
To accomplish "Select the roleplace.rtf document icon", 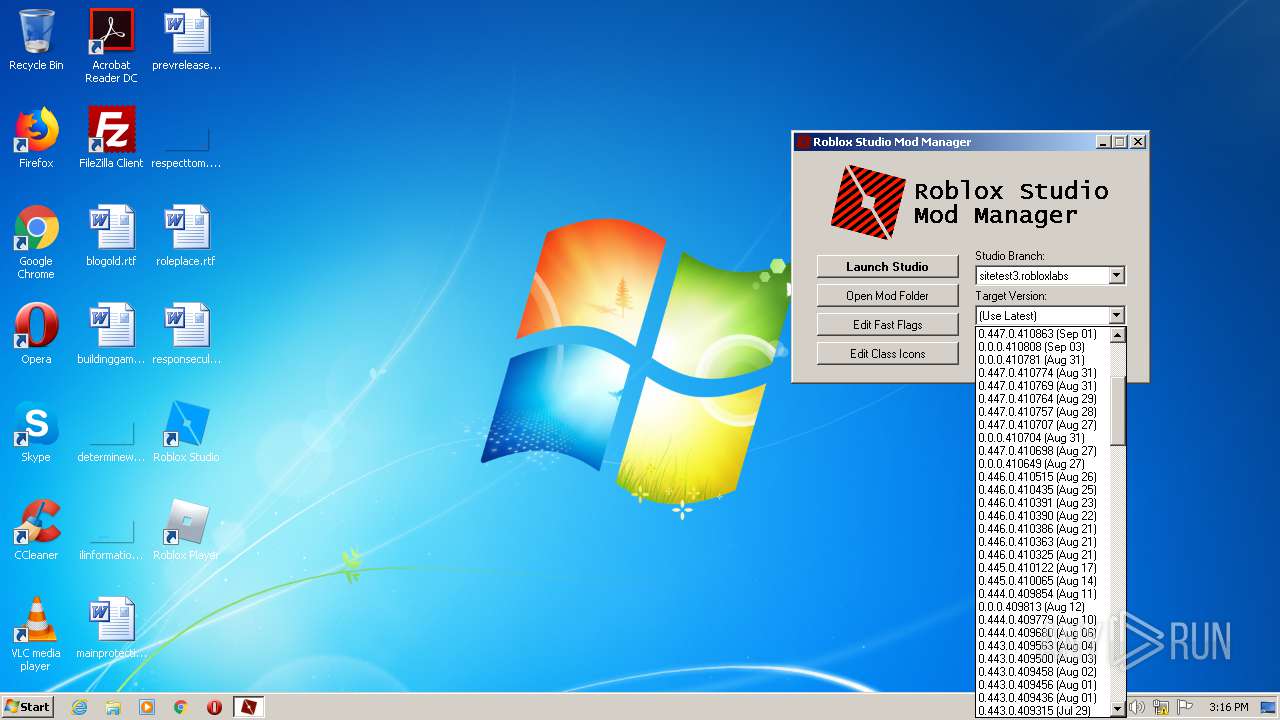I will [x=186, y=236].
